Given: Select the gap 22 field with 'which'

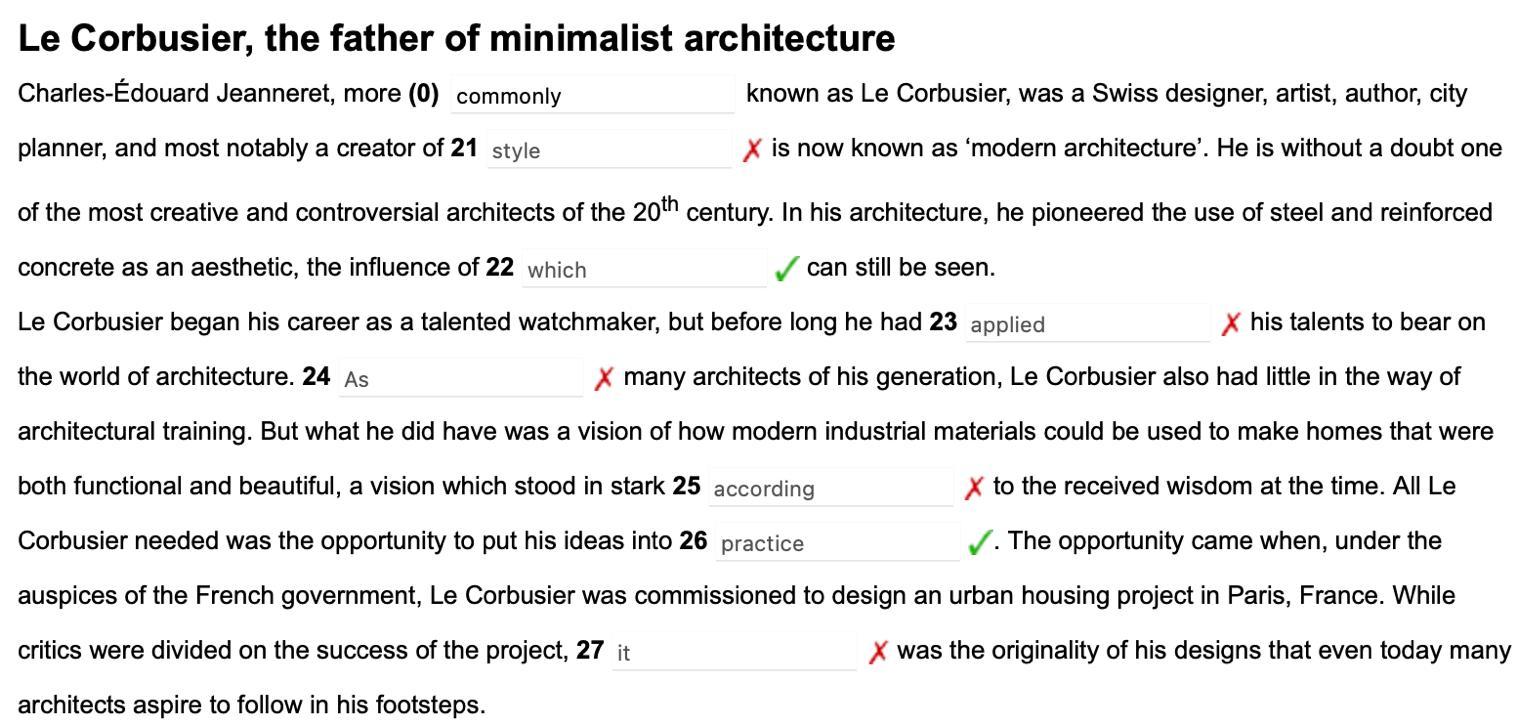Looking at the screenshot, I should pyautogui.click(x=644, y=269).
